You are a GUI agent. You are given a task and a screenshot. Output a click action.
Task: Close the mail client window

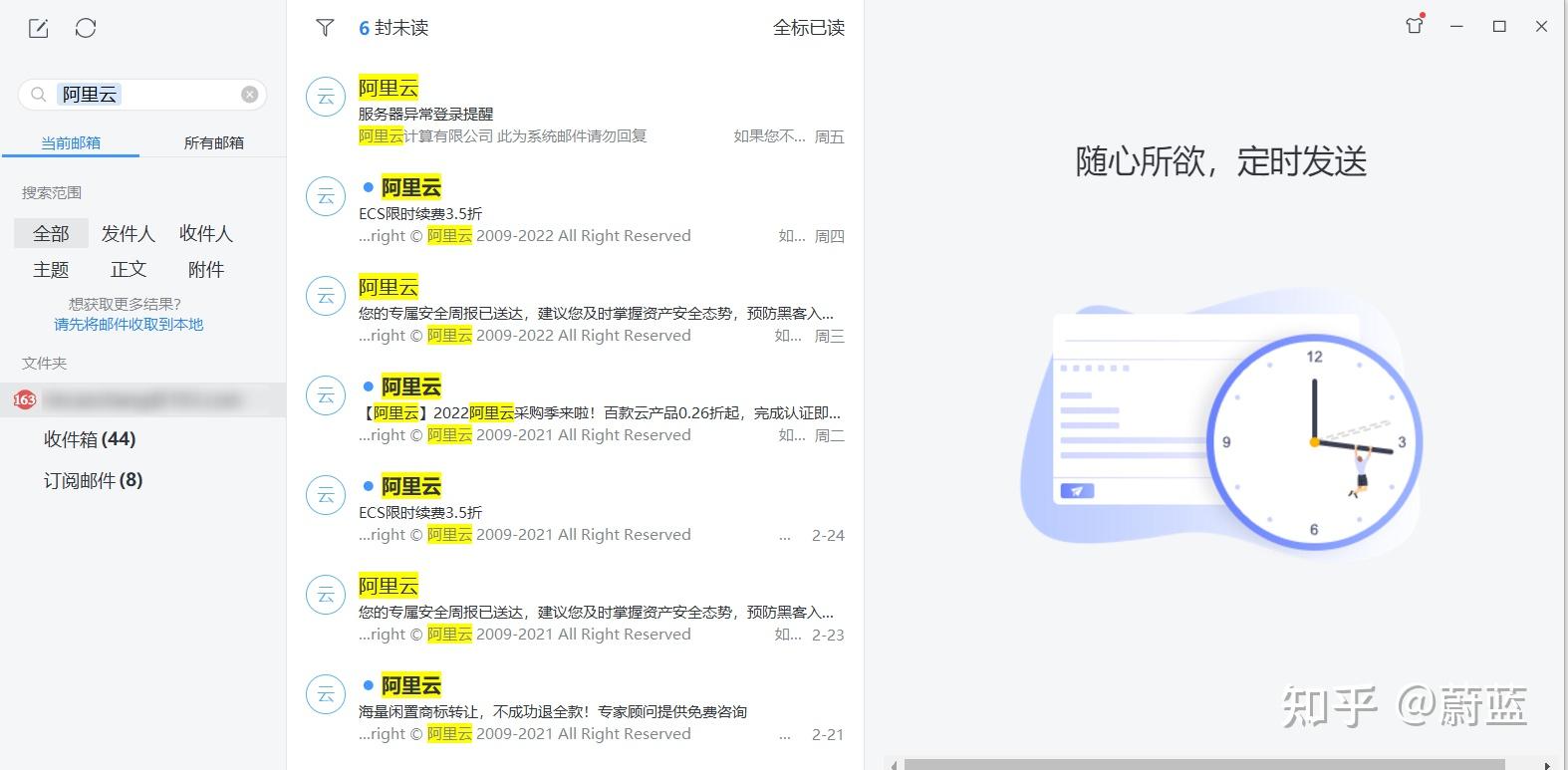[1541, 27]
